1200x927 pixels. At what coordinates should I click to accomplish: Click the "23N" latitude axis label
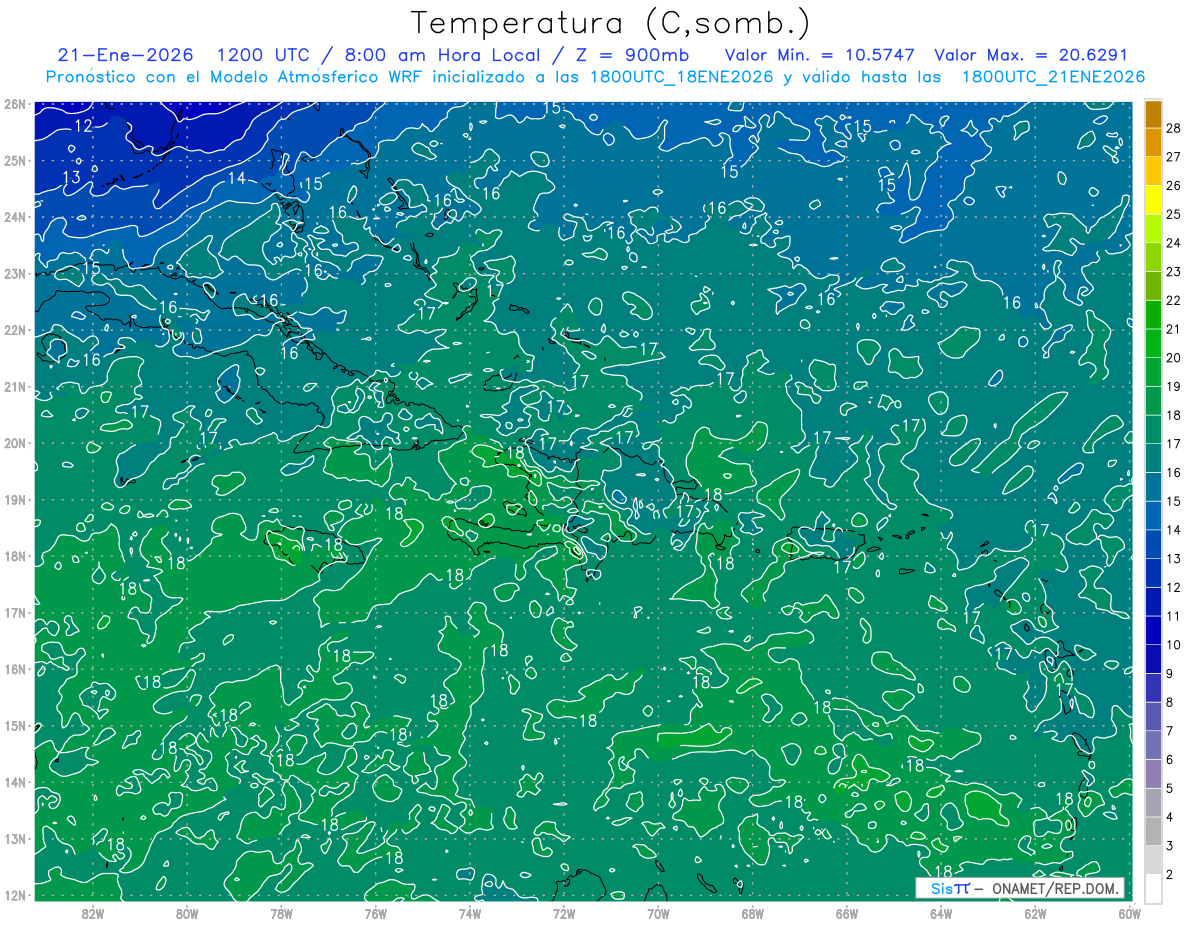click(x=14, y=274)
